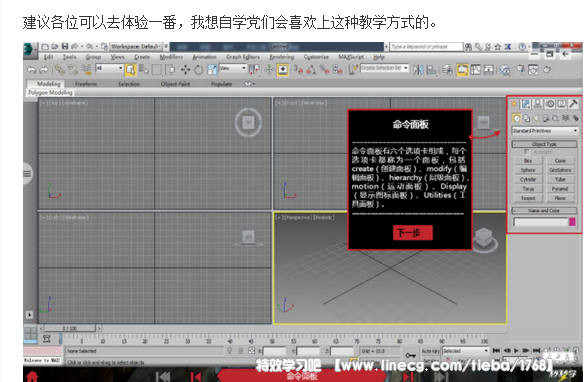Open the Edit menu
The height and width of the screenshot is (382, 587).
tap(49, 57)
